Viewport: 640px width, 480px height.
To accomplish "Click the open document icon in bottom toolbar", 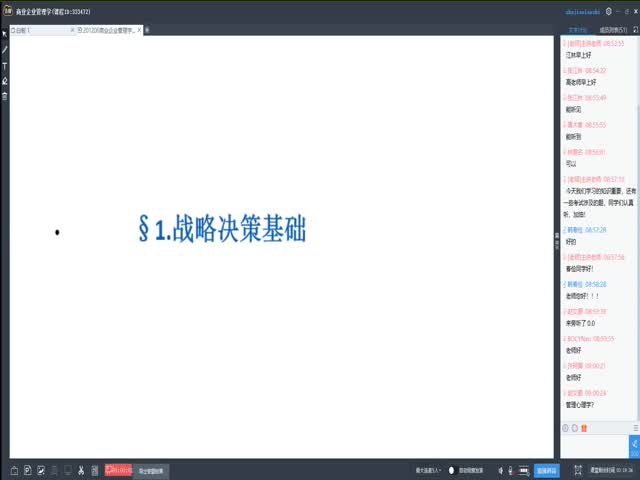I will coord(28,470).
